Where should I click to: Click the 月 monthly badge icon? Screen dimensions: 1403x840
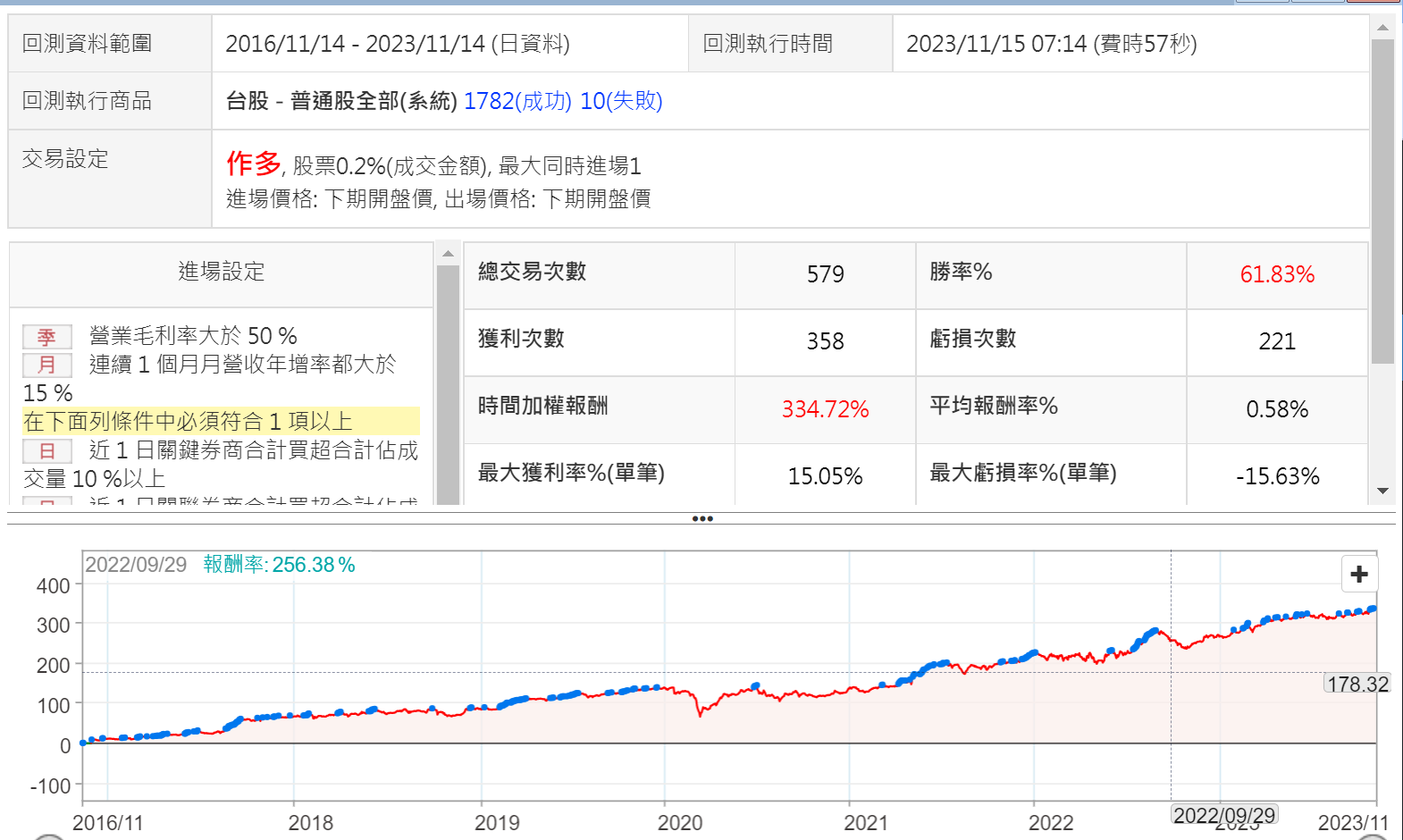(46, 365)
